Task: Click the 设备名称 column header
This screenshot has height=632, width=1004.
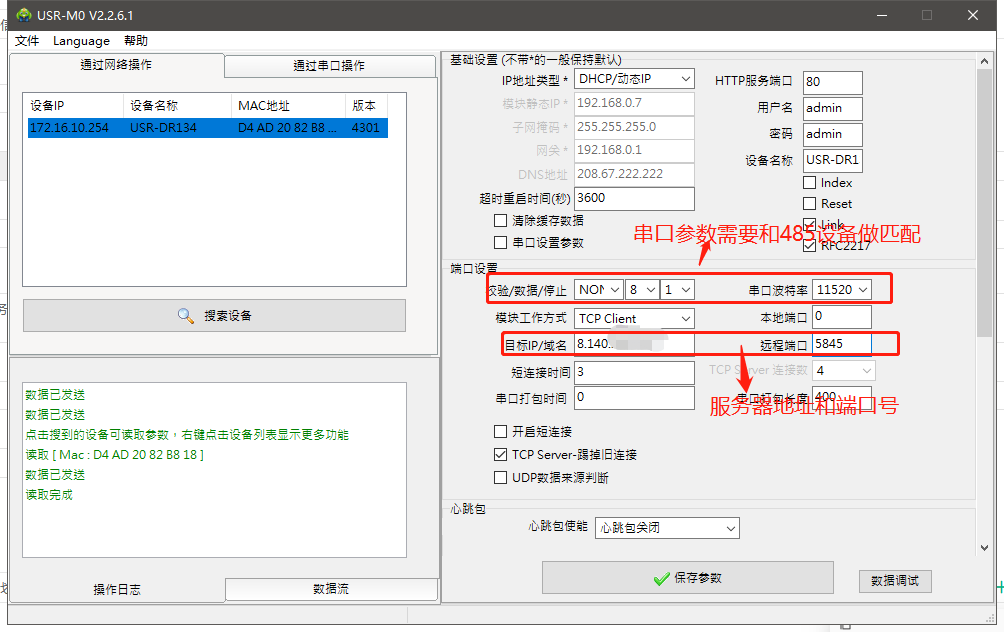Action: pos(177,106)
